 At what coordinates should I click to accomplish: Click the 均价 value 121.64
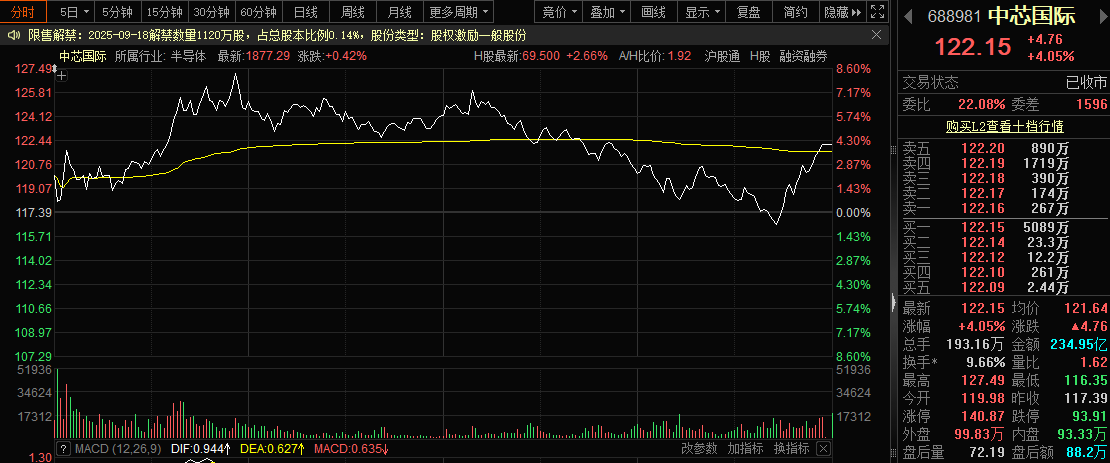click(x=1085, y=309)
